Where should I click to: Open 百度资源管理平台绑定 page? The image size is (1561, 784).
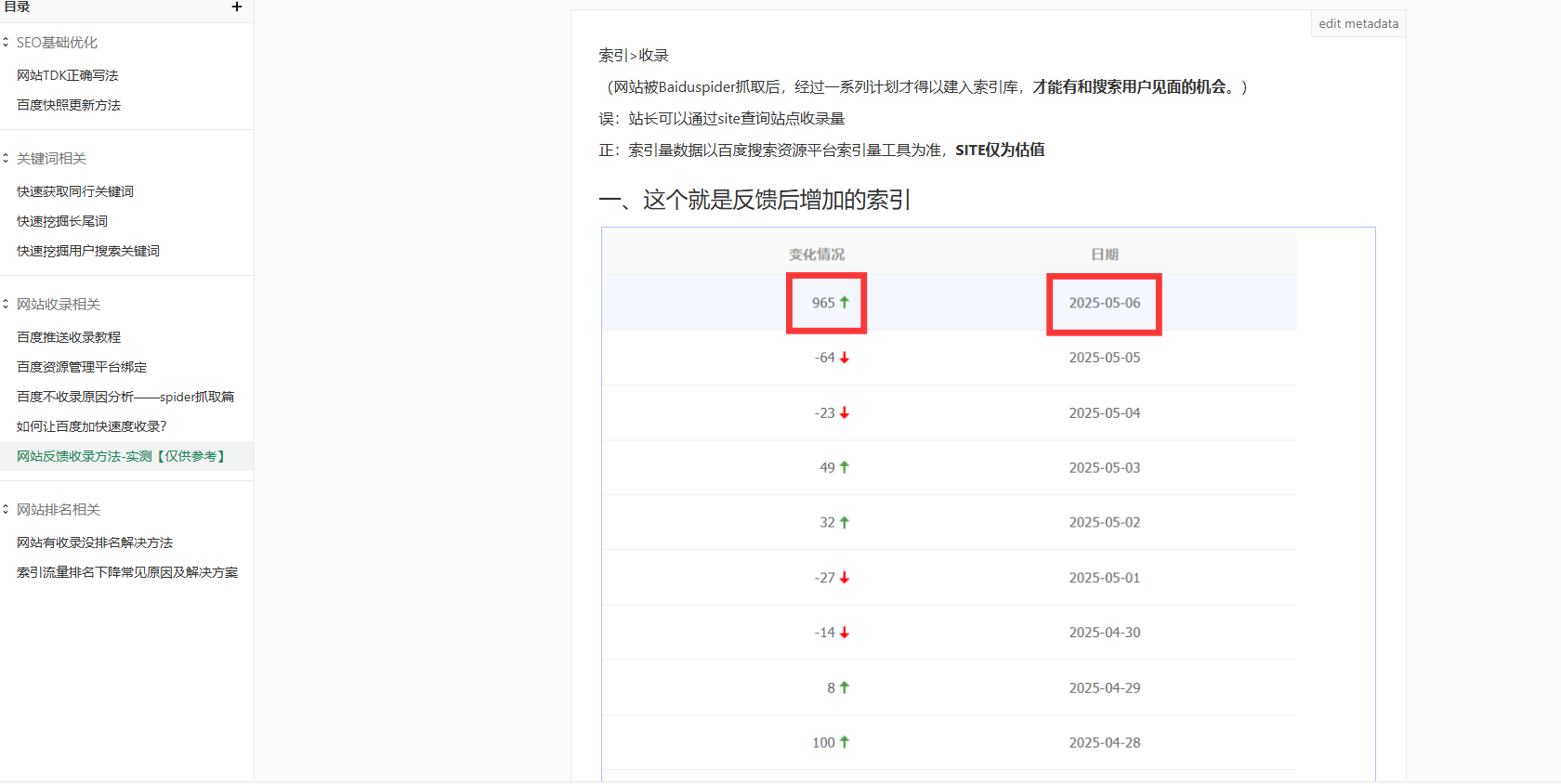click(x=82, y=367)
